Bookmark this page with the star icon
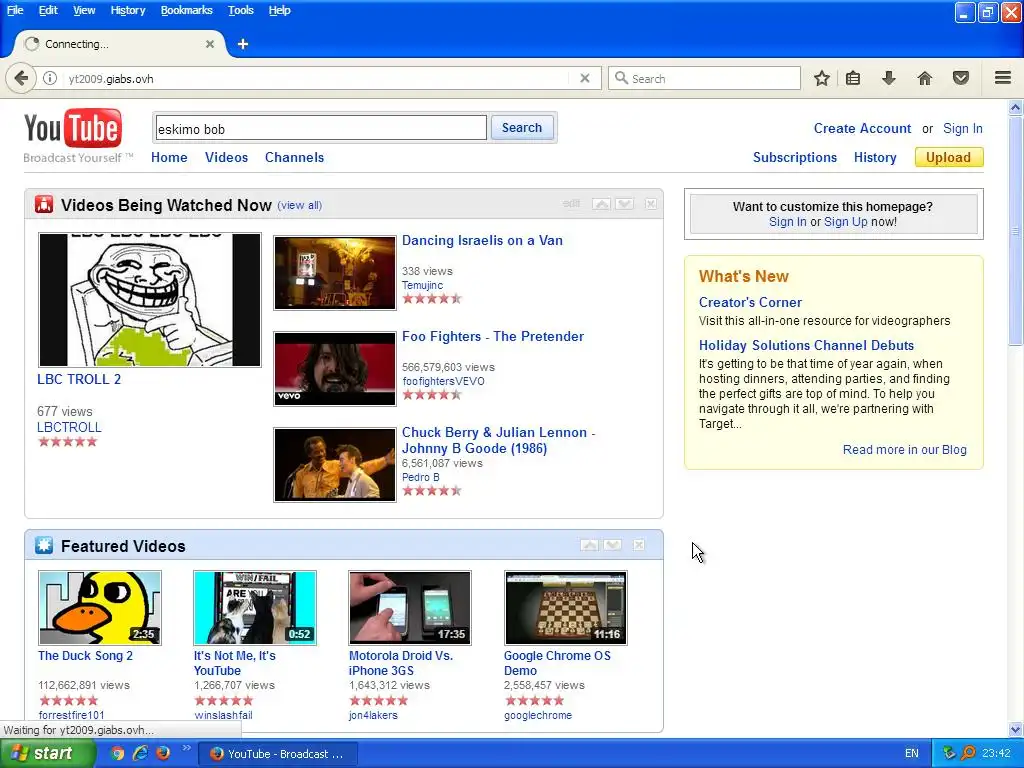This screenshot has width=1024, height=768. click(822, 78)
